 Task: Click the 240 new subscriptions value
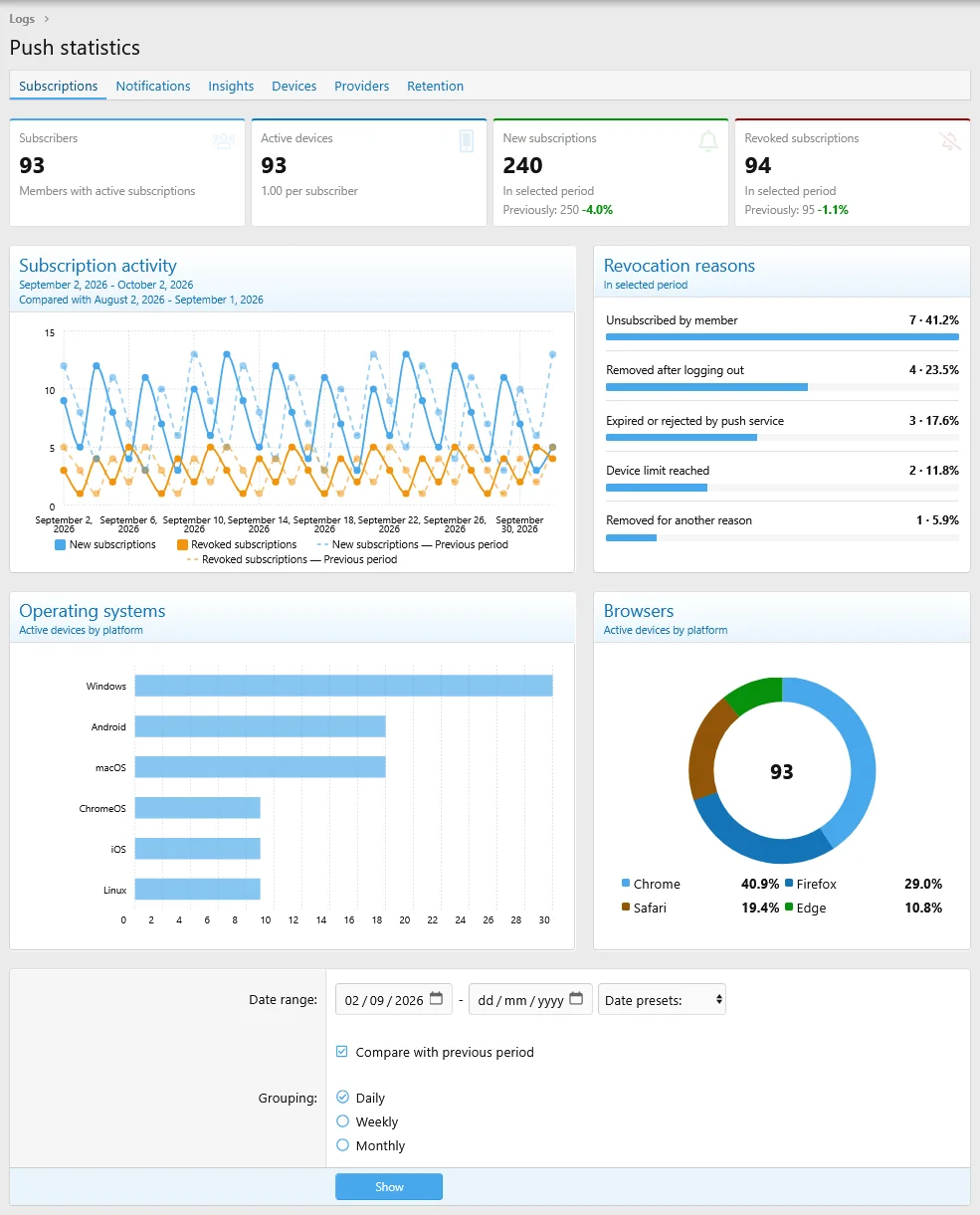point(522,165)
